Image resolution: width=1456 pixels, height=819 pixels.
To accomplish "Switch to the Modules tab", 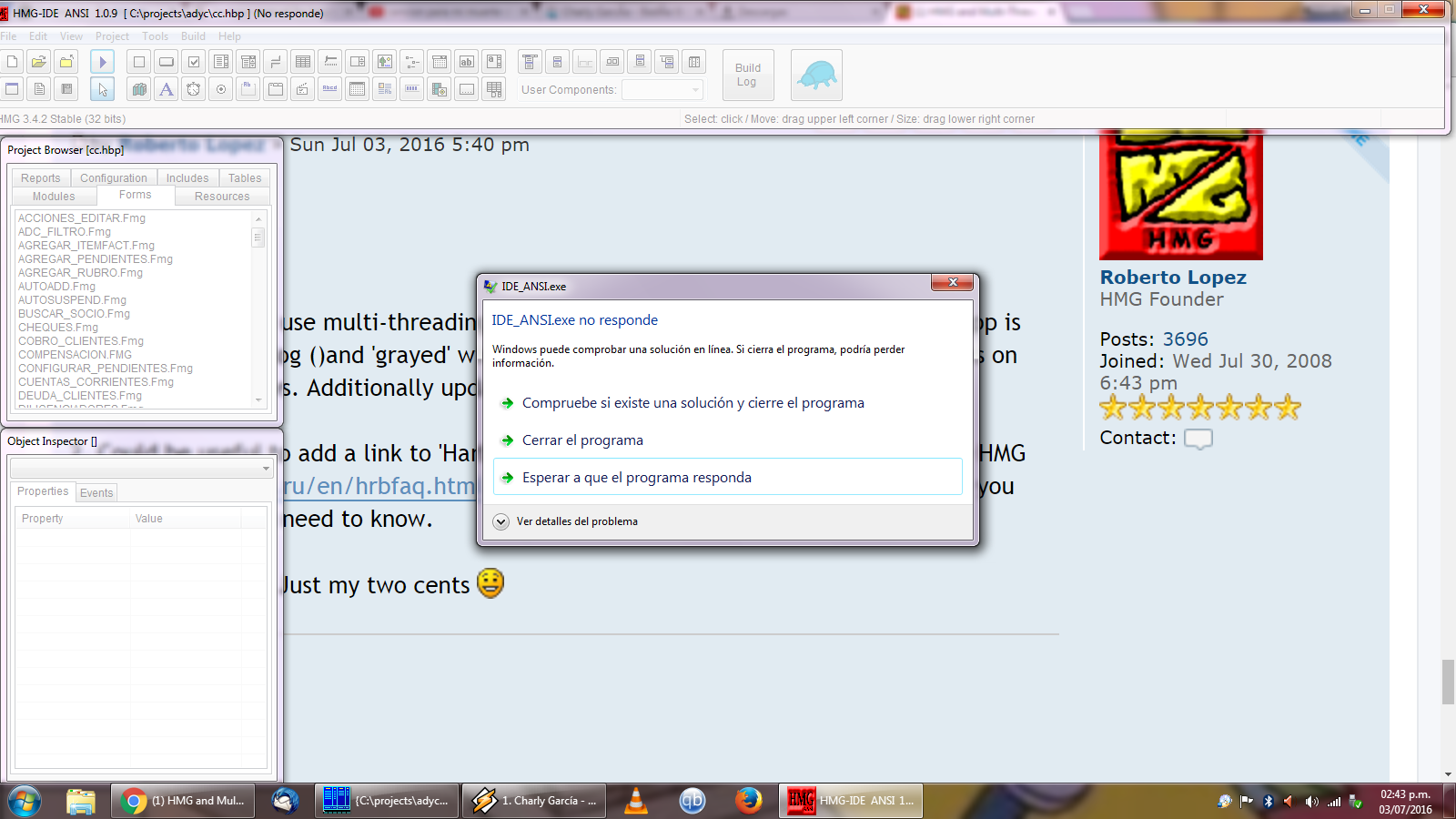I will (x=54, y=197).
